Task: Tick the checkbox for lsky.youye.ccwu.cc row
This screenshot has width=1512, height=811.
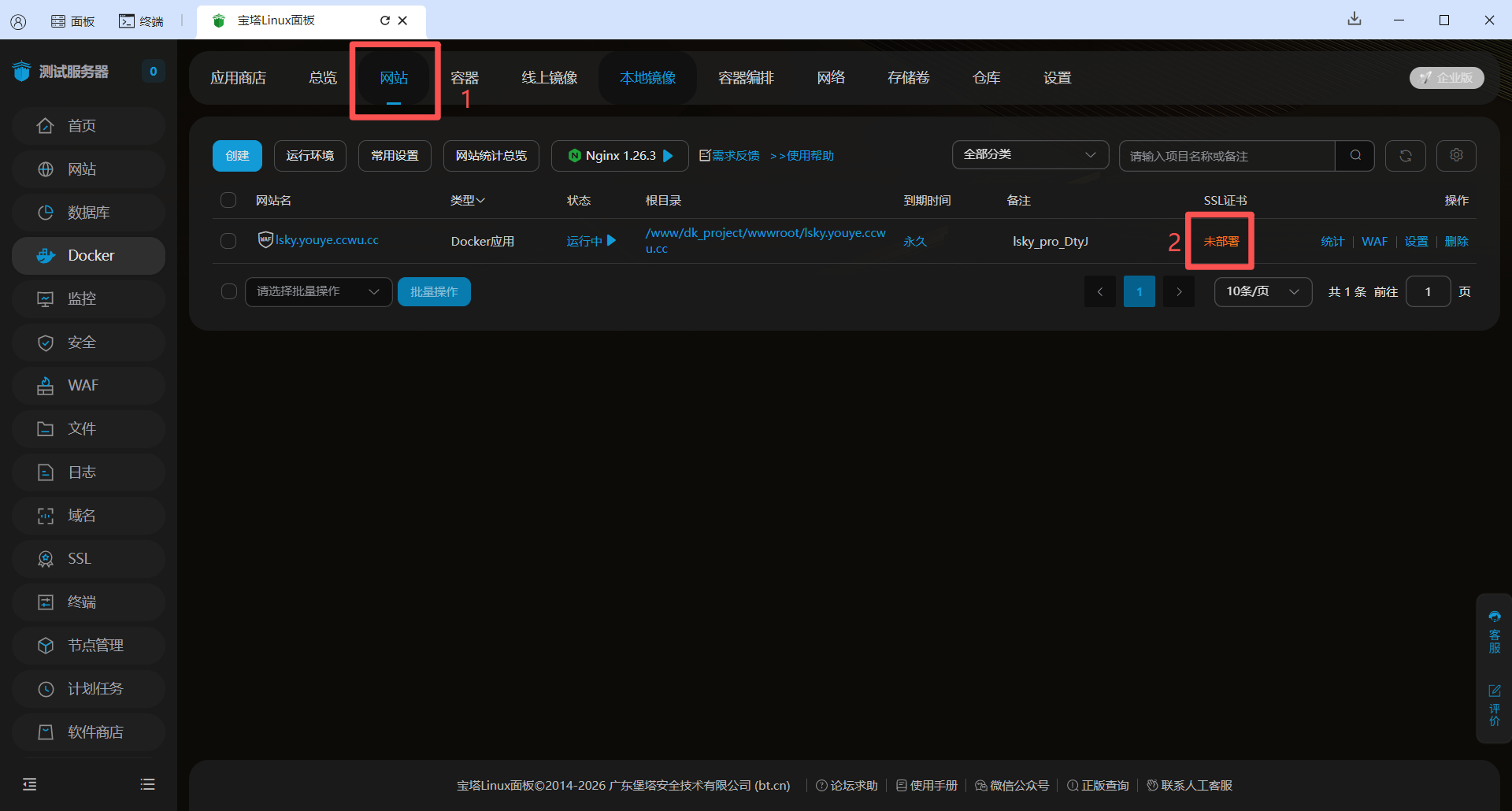Action: pyautogui.click(x=228, y=241)
